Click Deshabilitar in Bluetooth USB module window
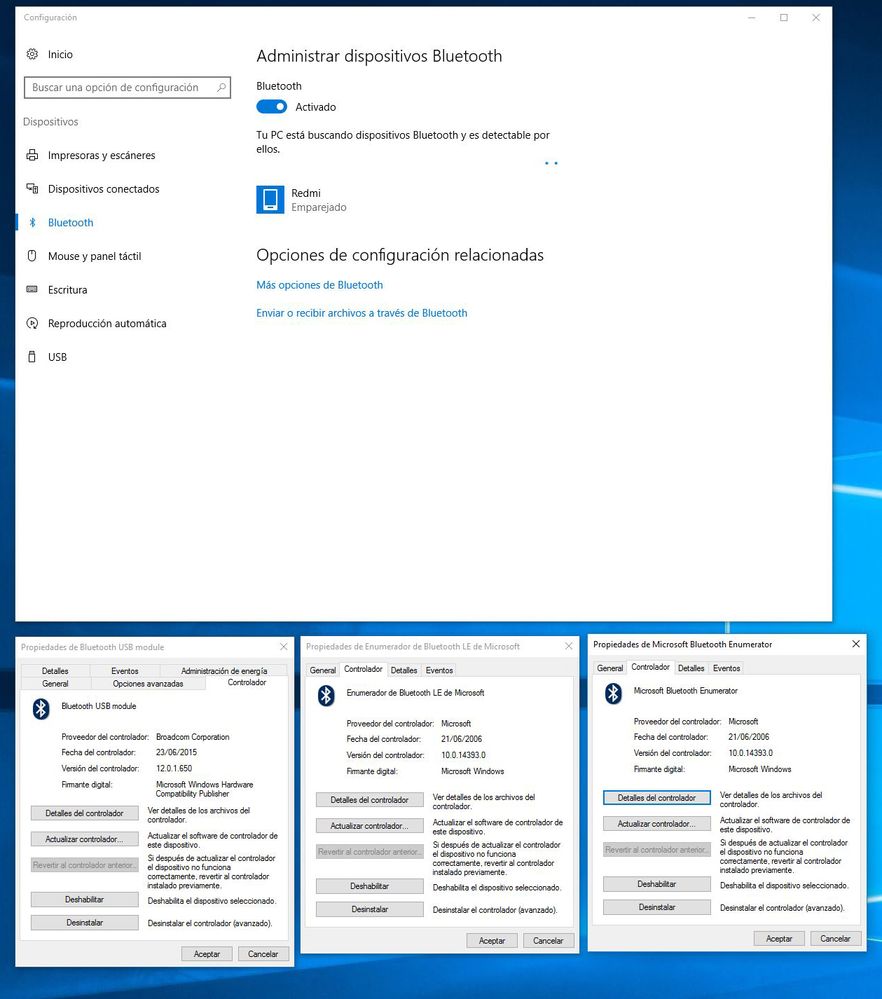Screen dimensions: 882x999 tap(85, 900)
